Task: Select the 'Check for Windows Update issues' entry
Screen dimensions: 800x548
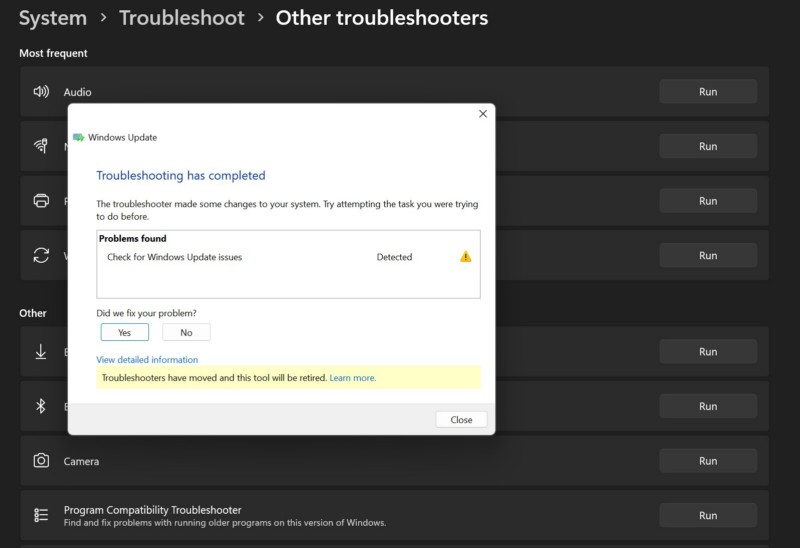Action: pos(175,257)
